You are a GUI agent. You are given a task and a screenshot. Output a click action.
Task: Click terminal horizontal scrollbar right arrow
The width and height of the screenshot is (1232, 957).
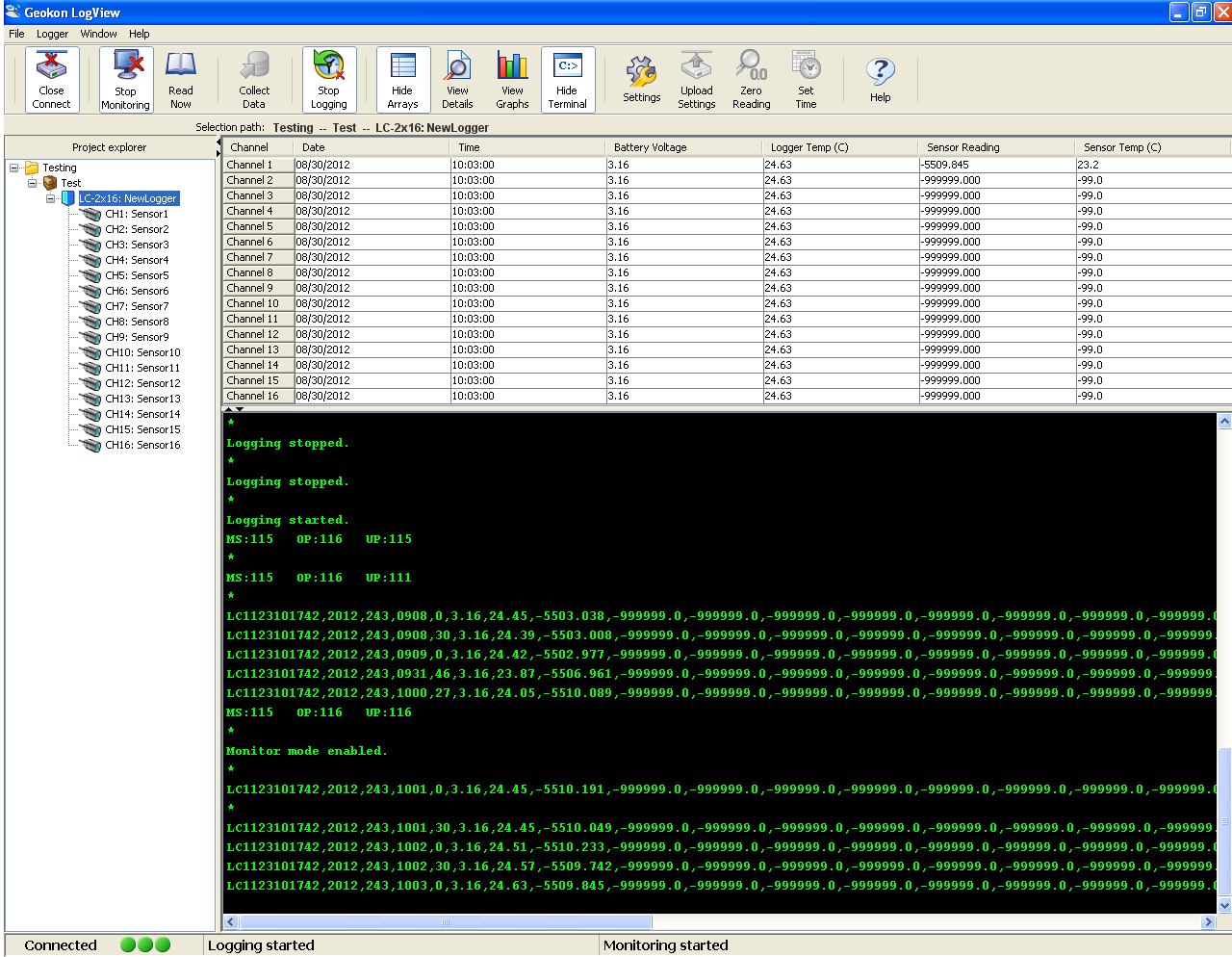point(1208,922)
